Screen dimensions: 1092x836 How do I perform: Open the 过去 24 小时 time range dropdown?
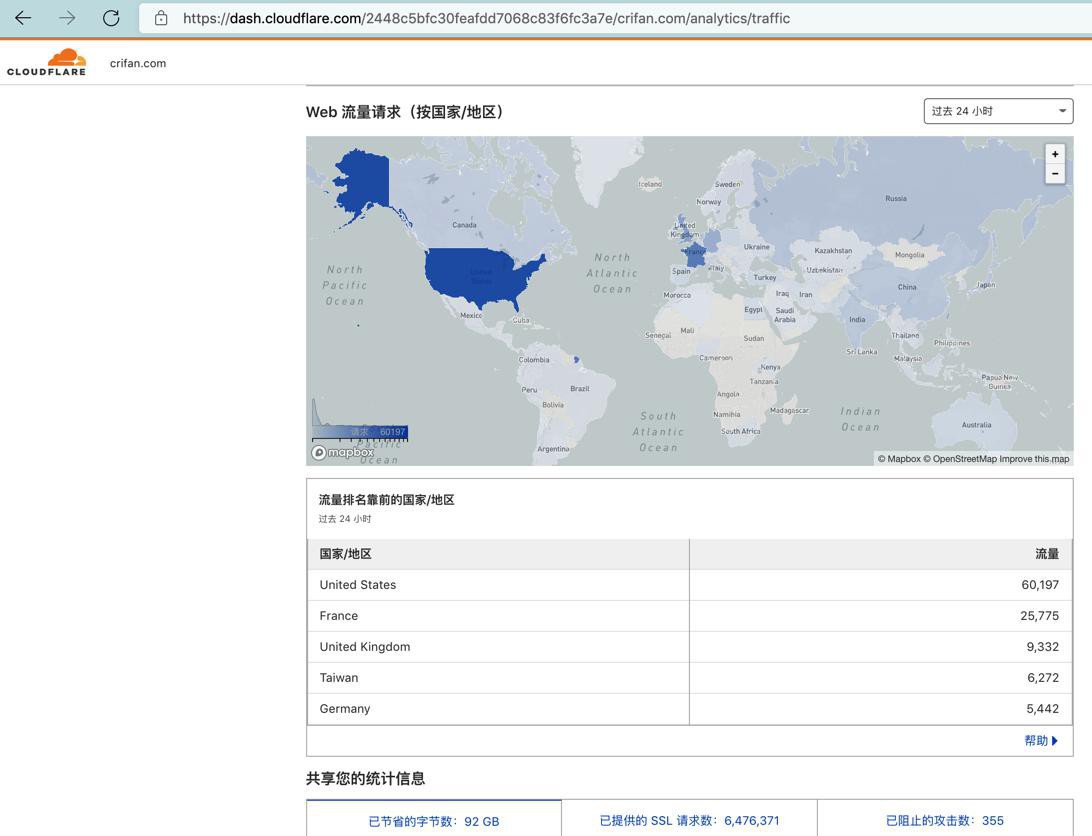(x=998, y=111)
